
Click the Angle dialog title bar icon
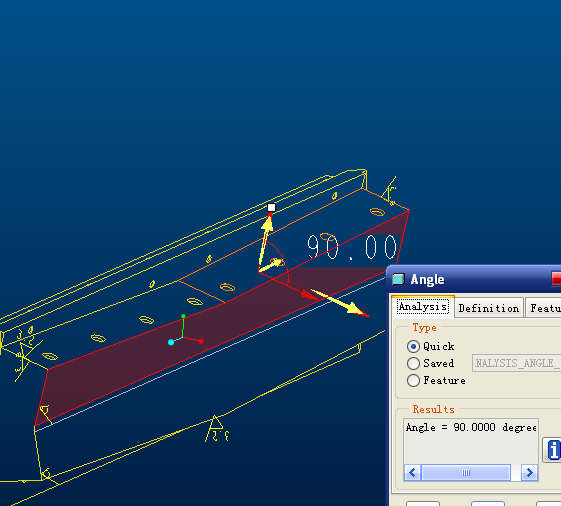coord(398,279)
